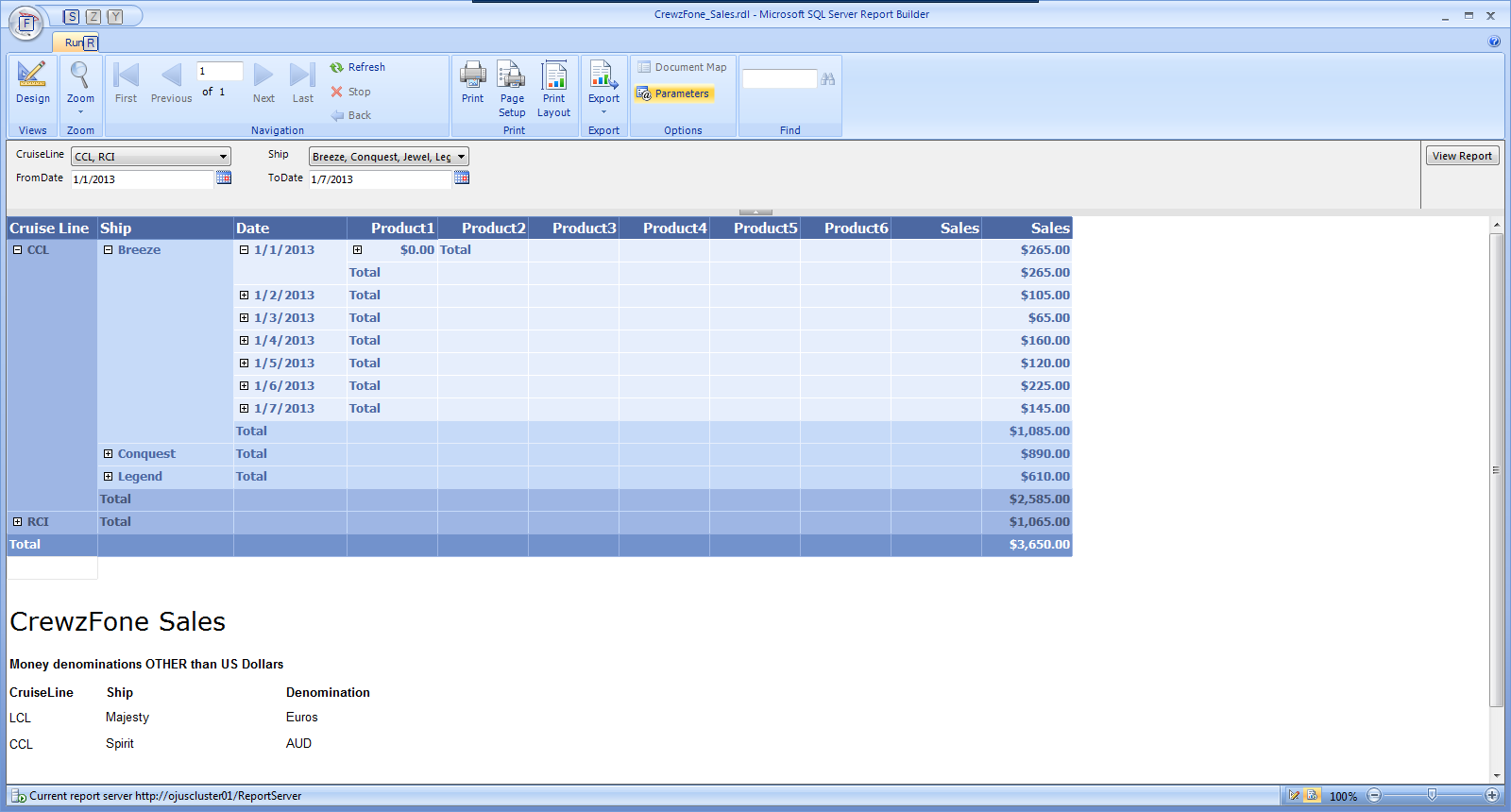1511x812 pixels.
Task: Open the Report Builder application button
Action: [x=26, y=24]
